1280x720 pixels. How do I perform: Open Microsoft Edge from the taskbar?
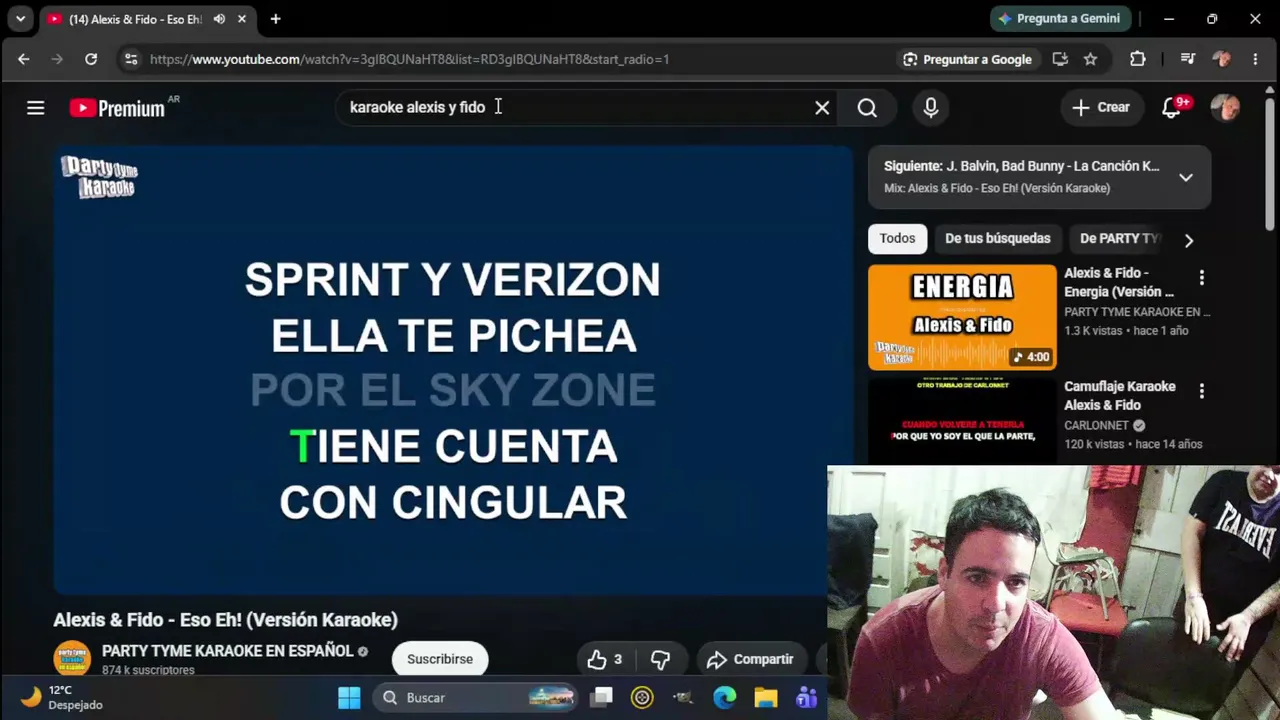tap(725, 697)
